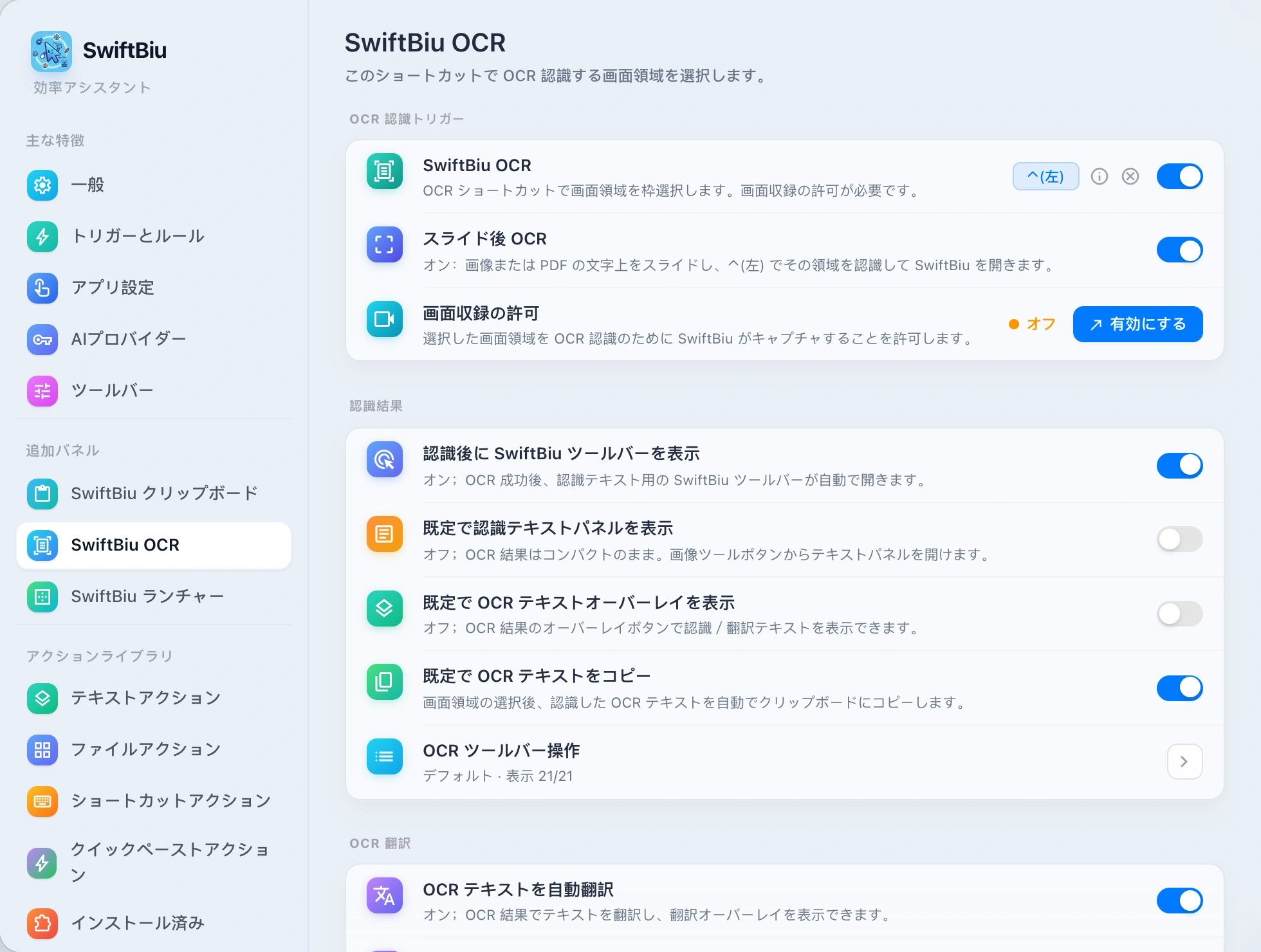Click the ツールバー sidebar label
1261x952 pixels.
tap(112, 391)
